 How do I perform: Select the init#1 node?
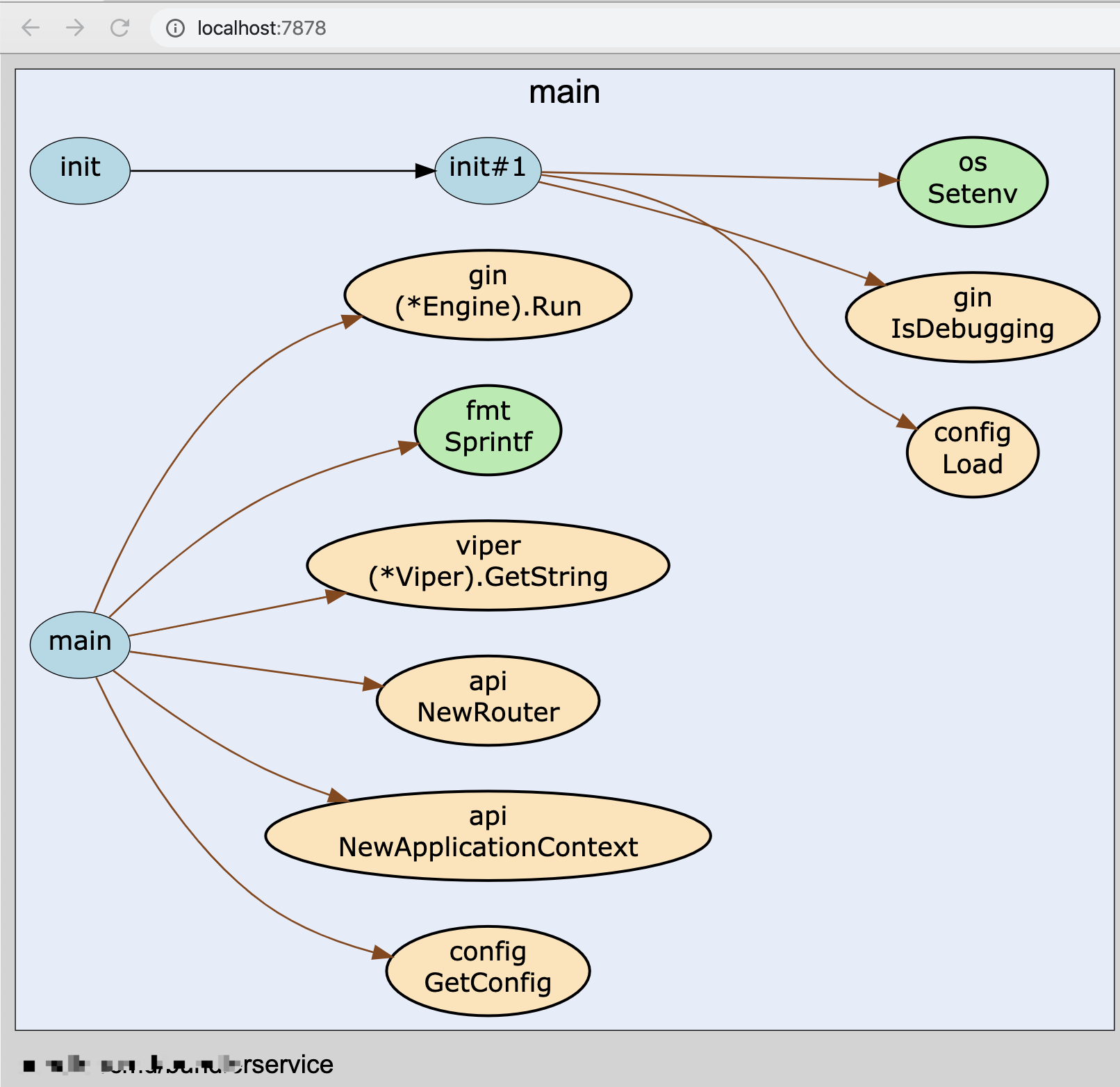pyautogui.click(x=488, y=170)
